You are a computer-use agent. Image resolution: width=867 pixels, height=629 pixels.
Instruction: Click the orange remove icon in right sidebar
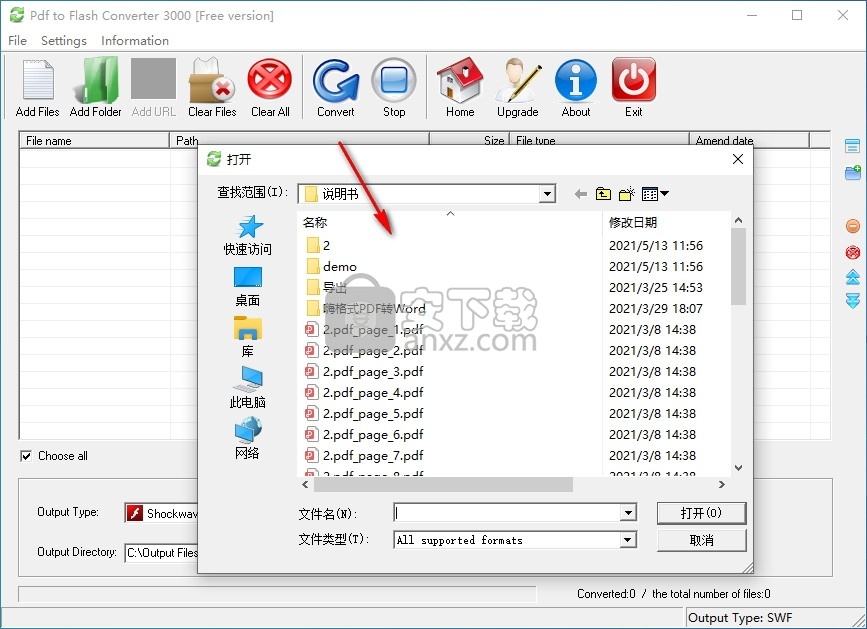pyautogui.click(x=853, y=226)
